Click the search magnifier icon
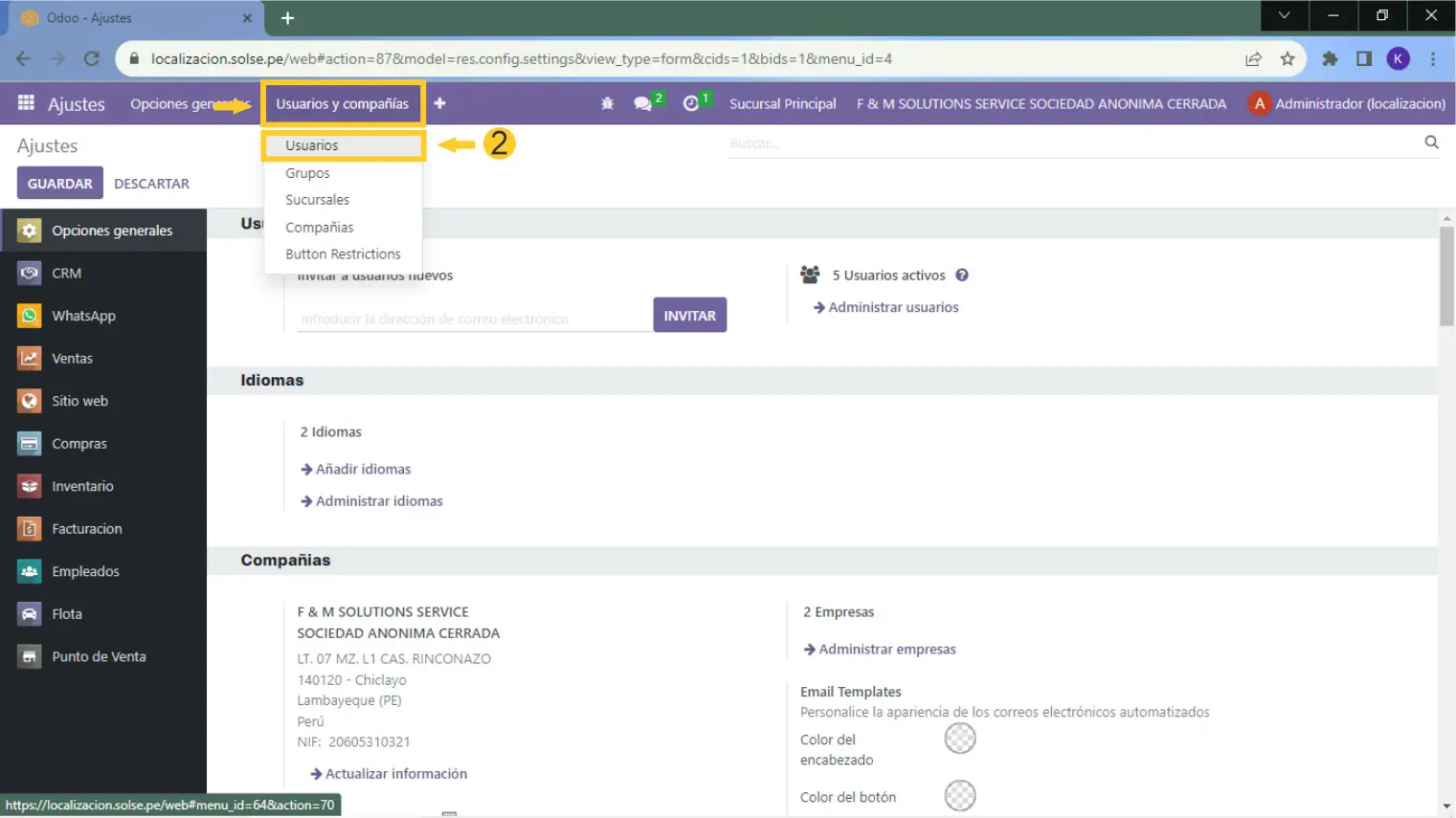 coord(1431,142)
